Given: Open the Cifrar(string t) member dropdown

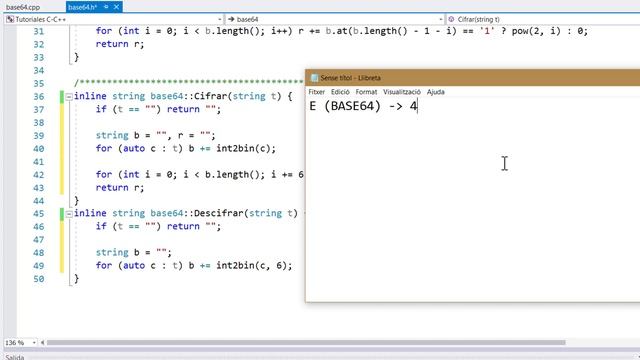Looking at the screenshot, I should tap(543, 19).
